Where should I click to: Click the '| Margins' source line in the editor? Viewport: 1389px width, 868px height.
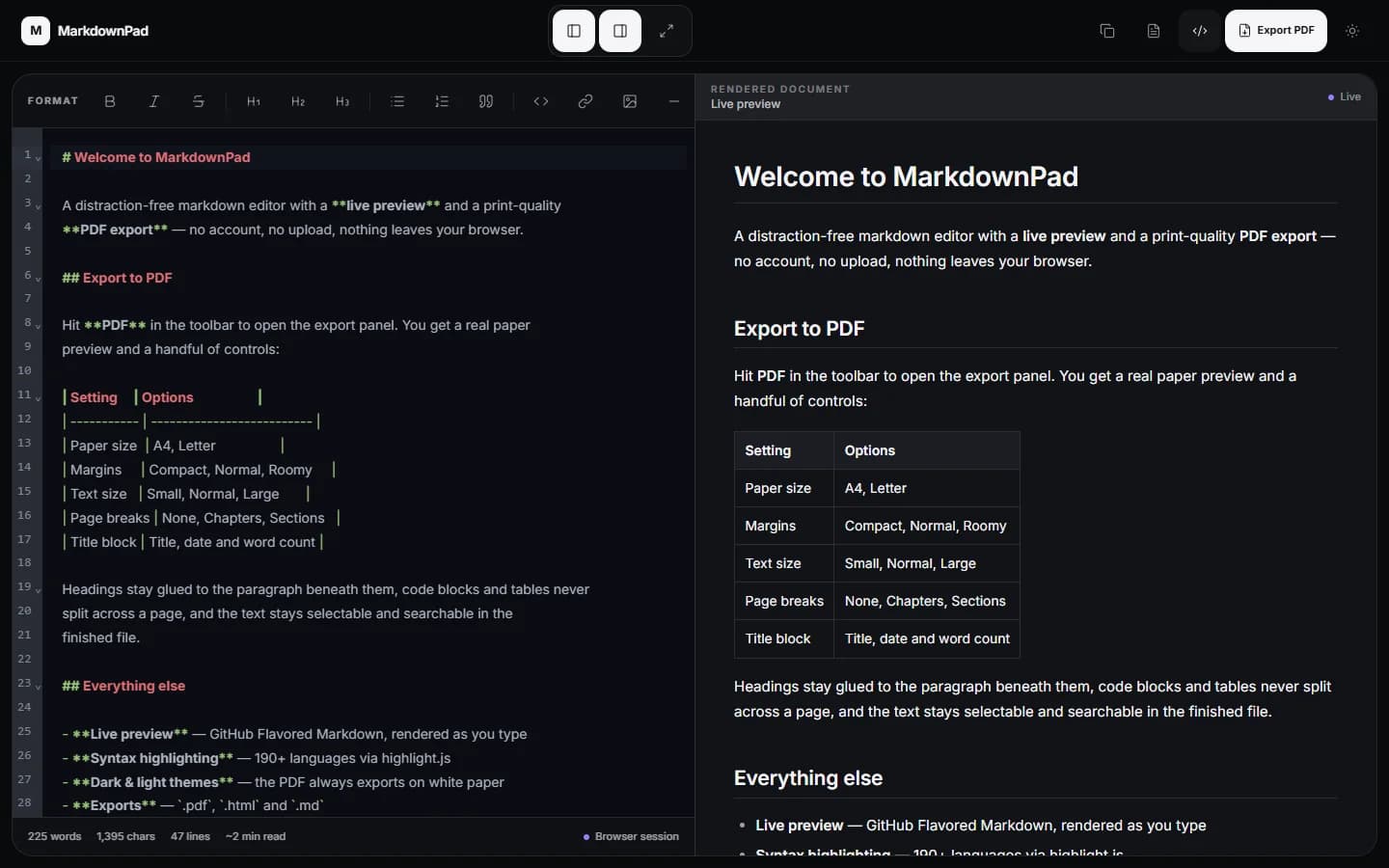tap(368, 470)
